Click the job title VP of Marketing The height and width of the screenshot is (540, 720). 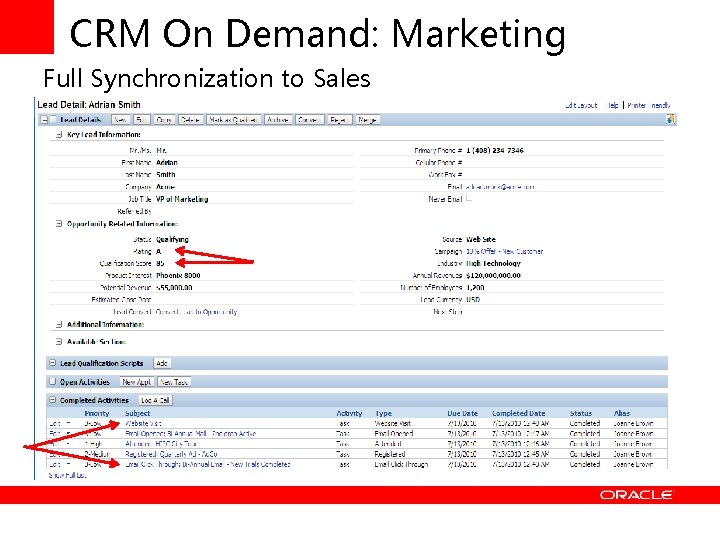182,199
